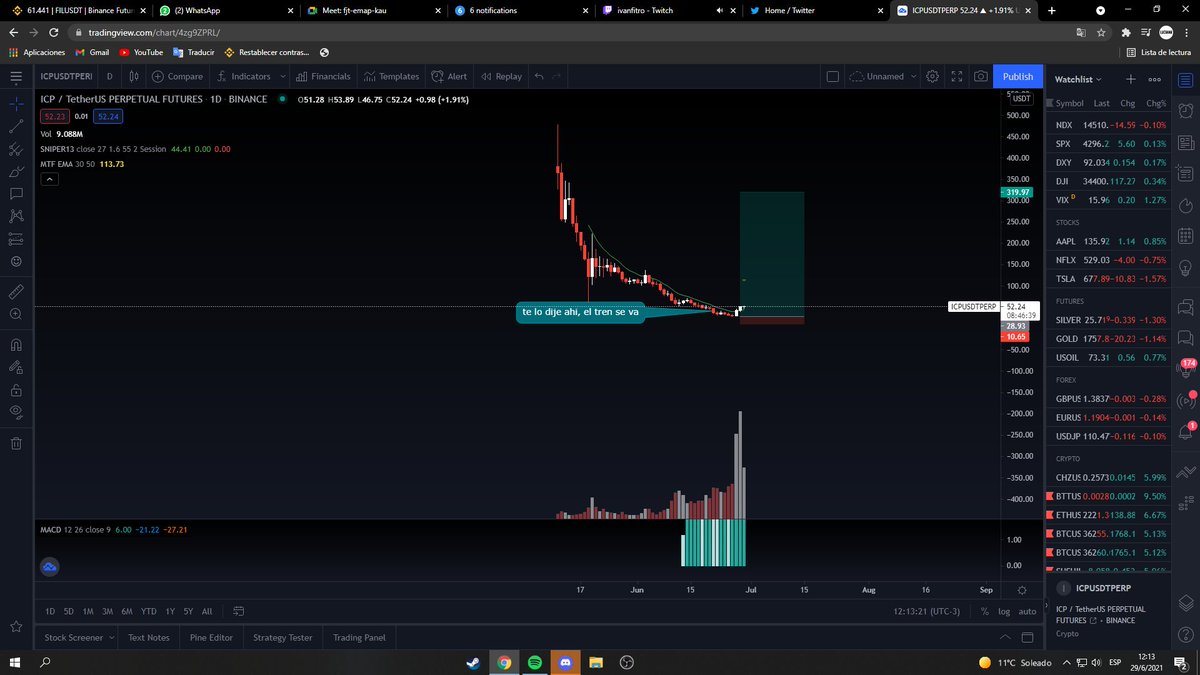
Task: Expand the Watchlist name dropdown
Action: click(1078, 78)
